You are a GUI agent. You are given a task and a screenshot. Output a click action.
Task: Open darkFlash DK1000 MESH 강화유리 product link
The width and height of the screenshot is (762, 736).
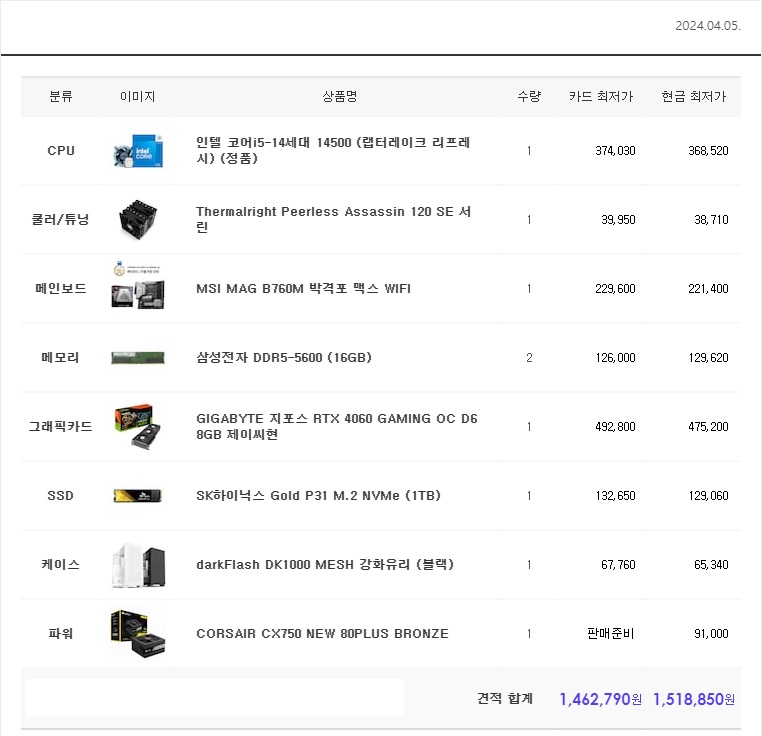click(x=325, y=565)
